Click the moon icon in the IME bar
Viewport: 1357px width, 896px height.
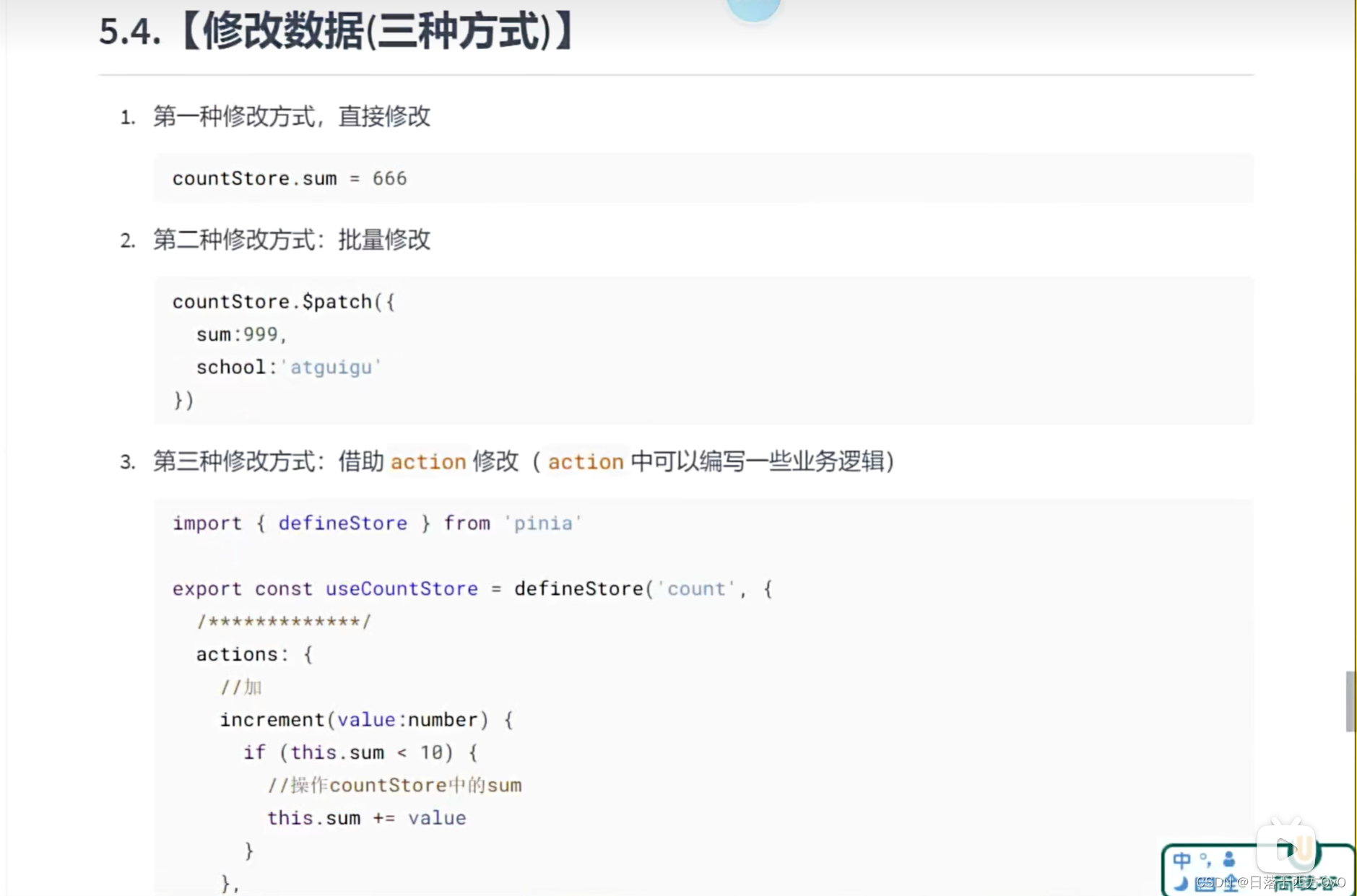[1182, 884]
